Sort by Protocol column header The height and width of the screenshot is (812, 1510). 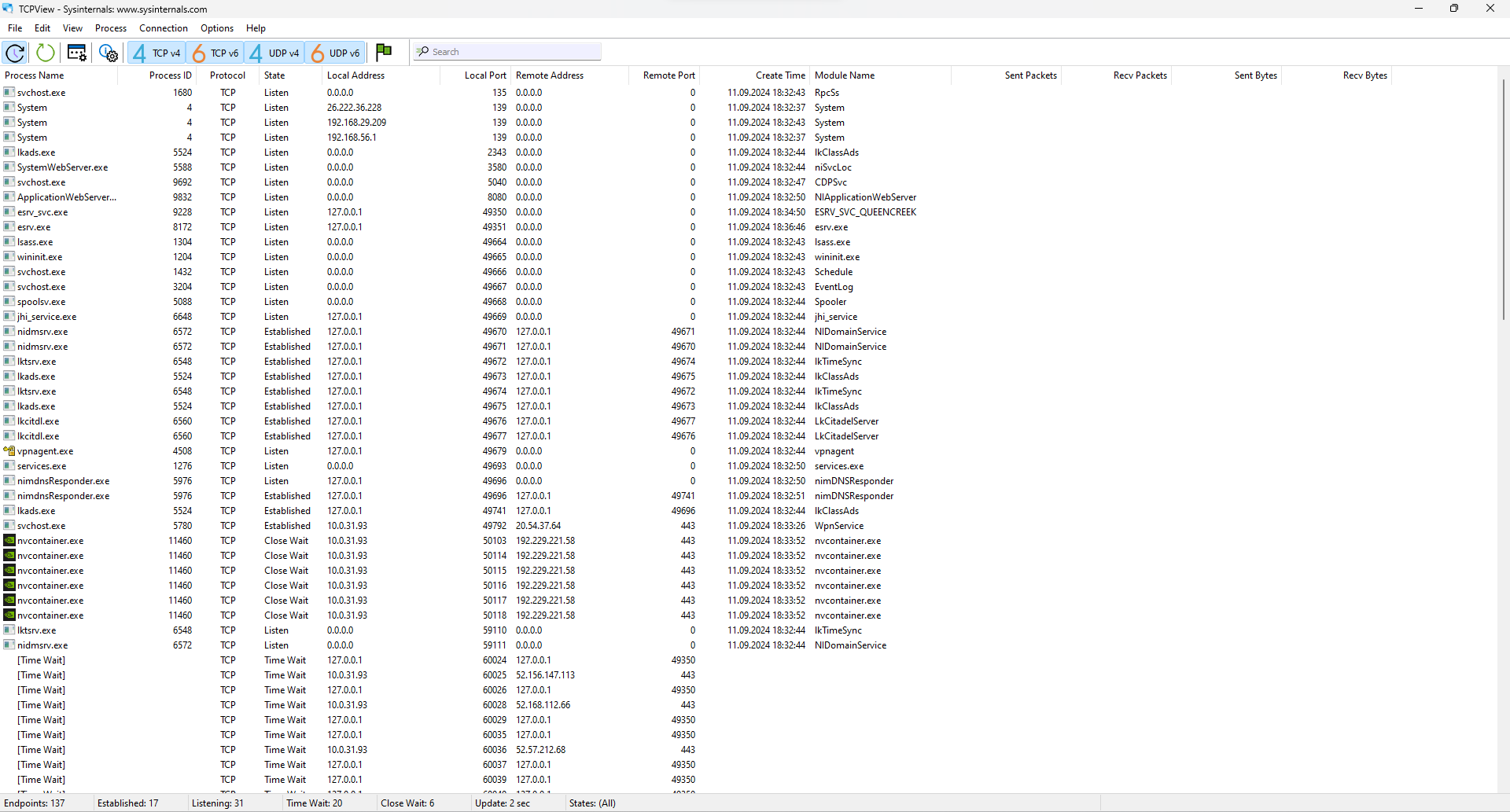point(228,75)
